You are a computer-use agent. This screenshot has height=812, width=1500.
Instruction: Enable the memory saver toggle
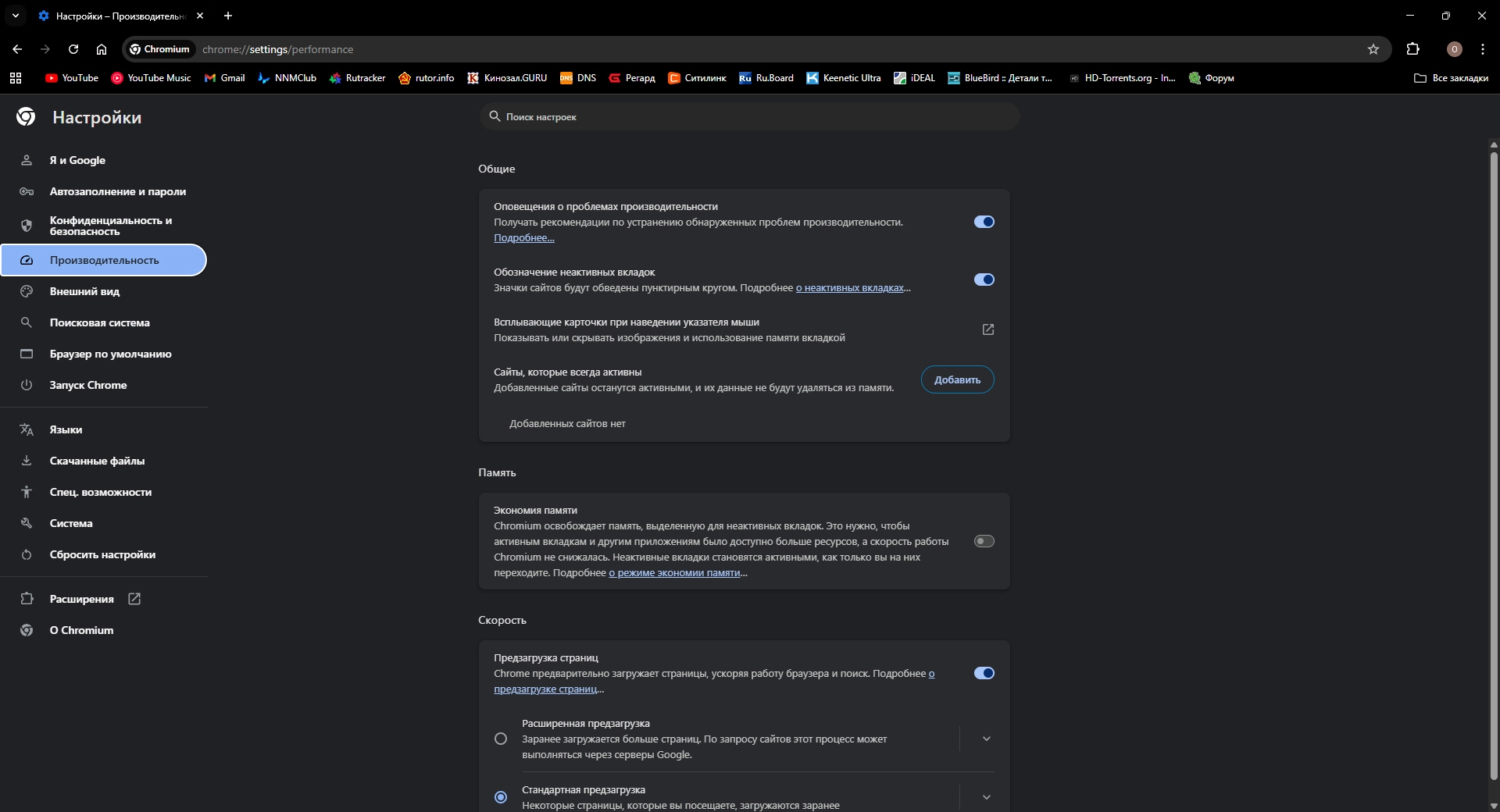984,541
